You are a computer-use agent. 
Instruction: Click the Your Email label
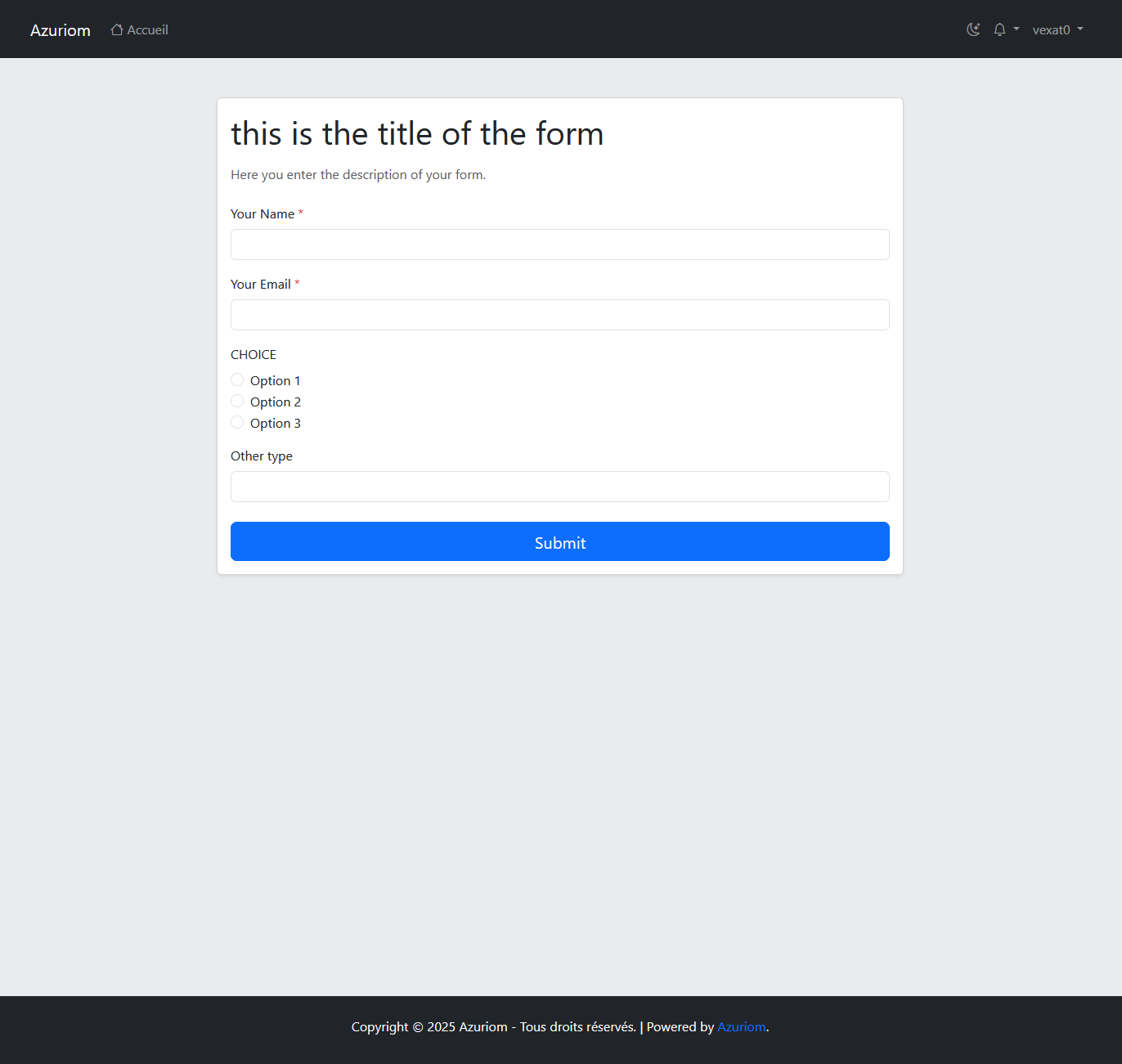point(261,285)
